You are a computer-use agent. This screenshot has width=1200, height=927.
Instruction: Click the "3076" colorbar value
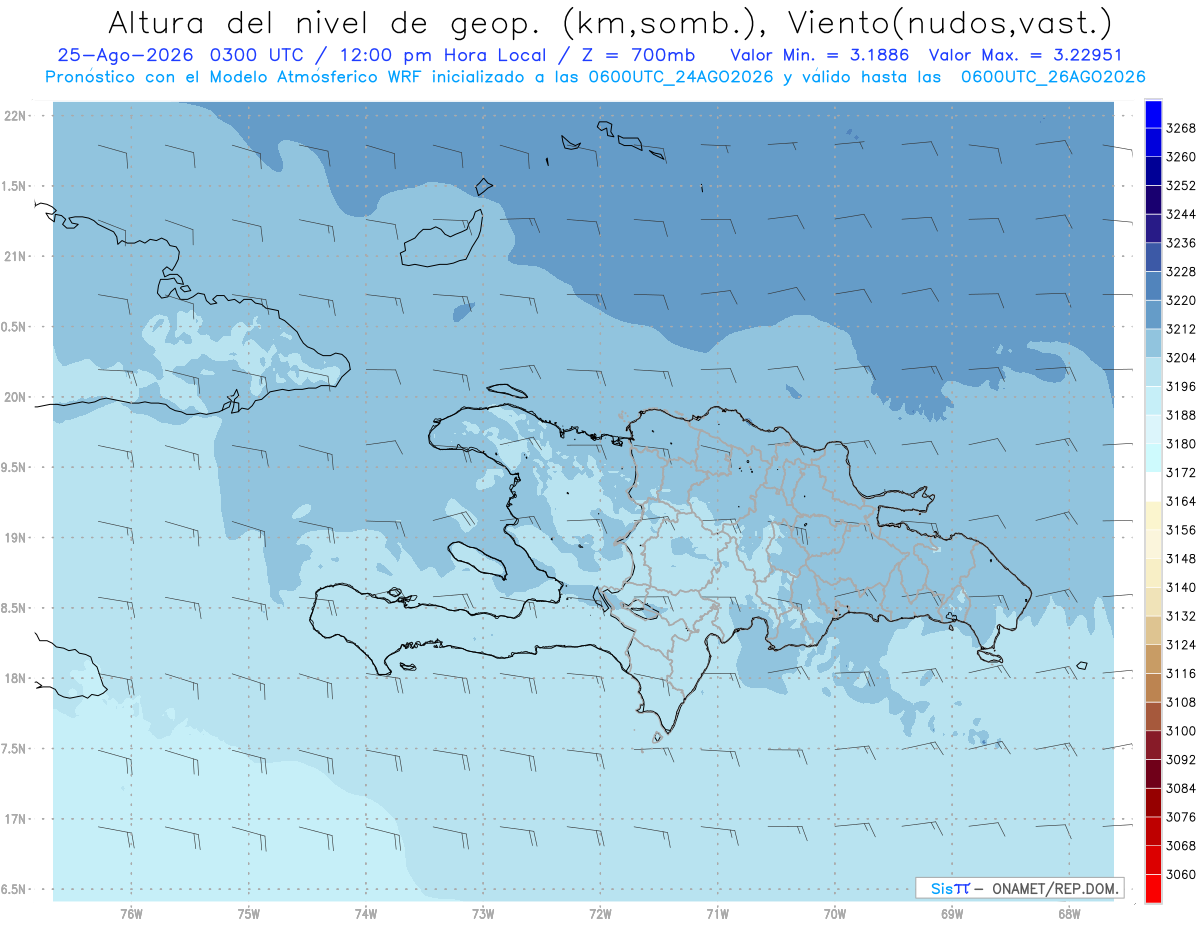[x=1181, y=817]
